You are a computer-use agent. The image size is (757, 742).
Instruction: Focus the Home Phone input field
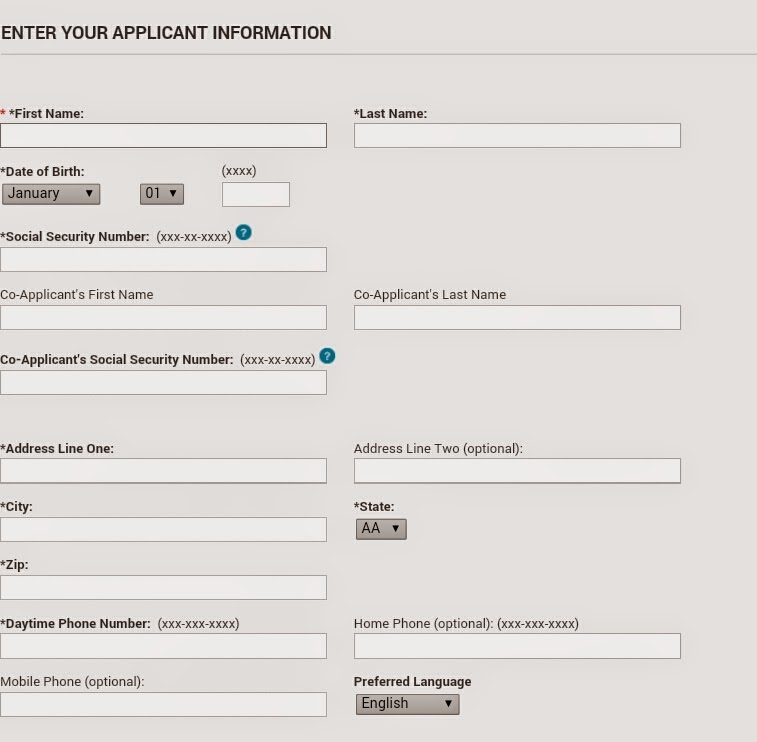(x=517, y=646)
